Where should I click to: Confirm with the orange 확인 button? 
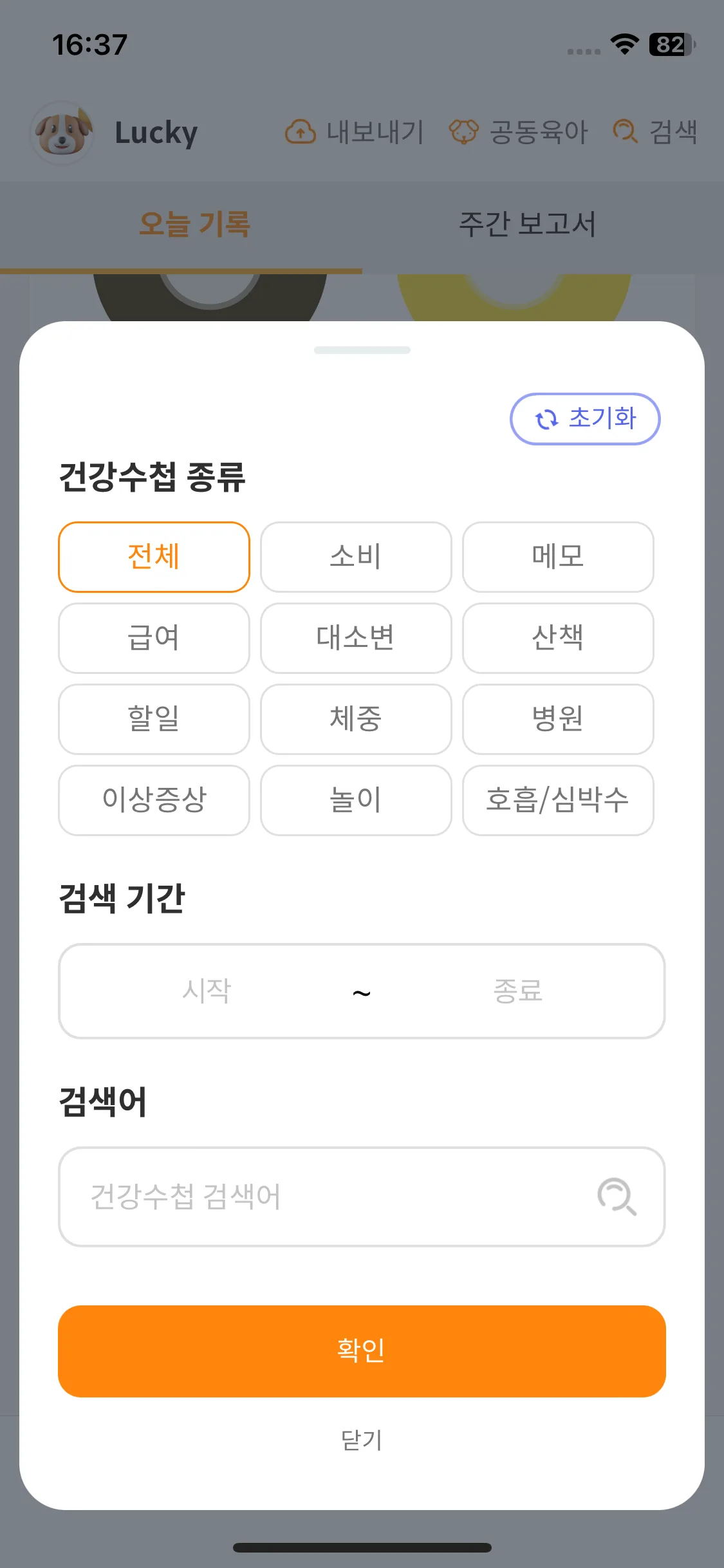[x=362, y=1351]
